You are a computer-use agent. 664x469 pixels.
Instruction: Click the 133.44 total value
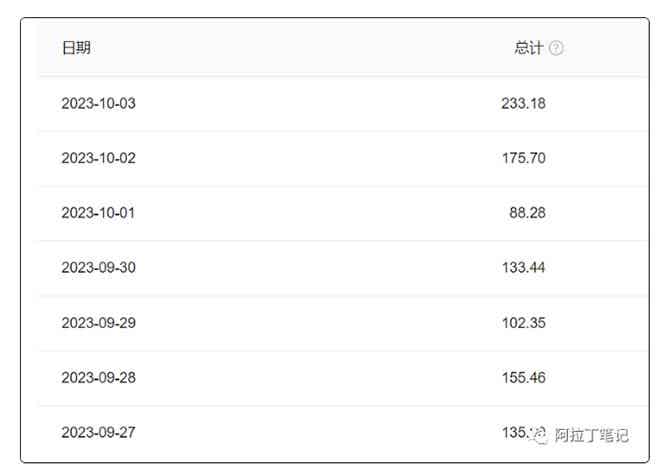coord(523,268)
